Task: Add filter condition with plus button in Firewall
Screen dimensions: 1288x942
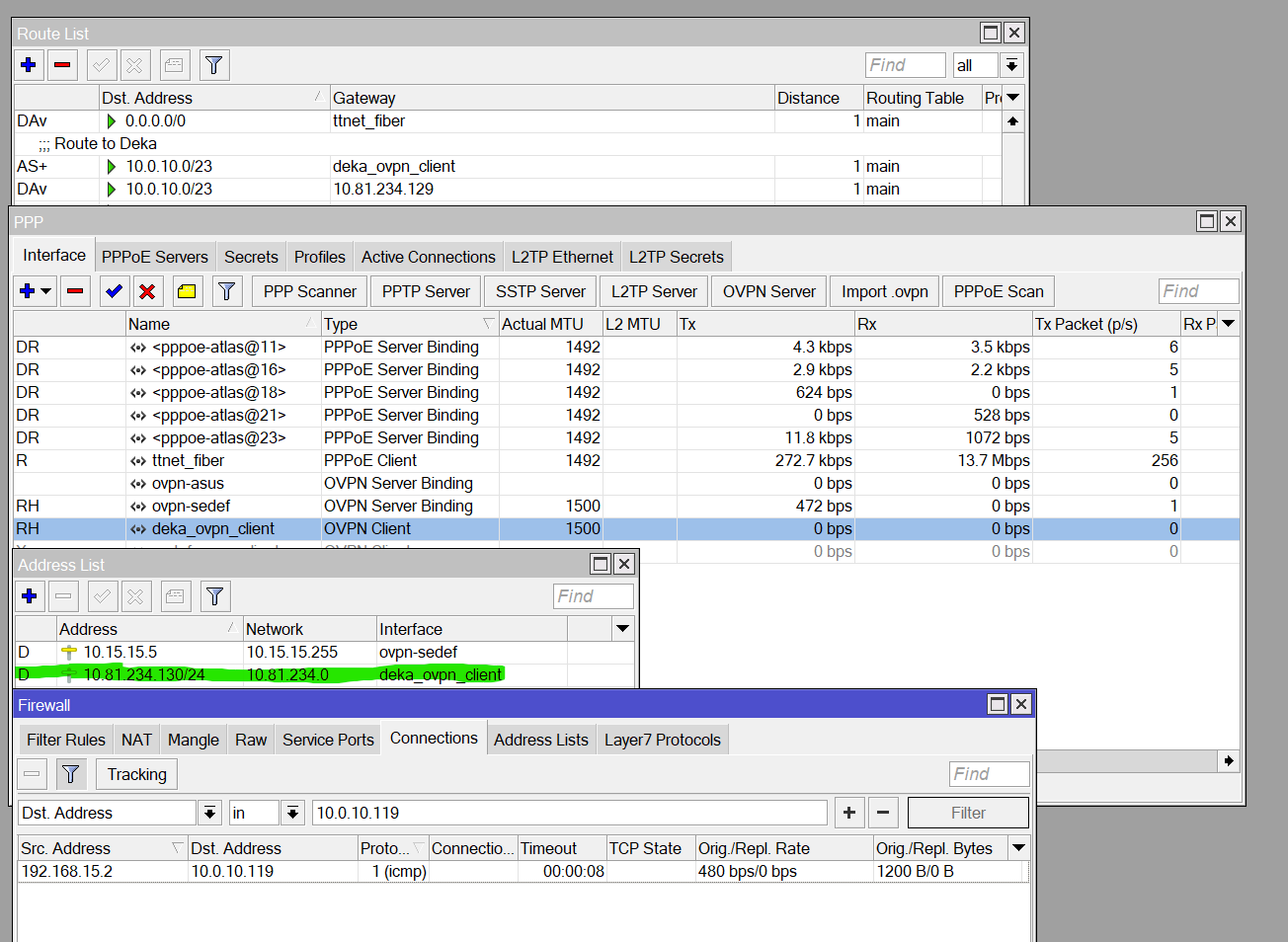Action: click(849, 813)
